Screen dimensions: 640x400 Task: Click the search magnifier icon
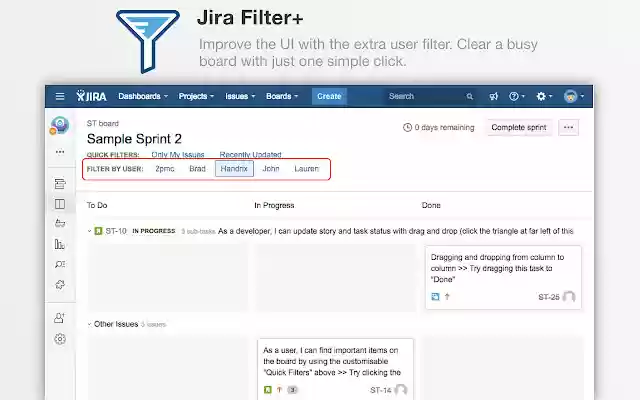(x=469, y=96)
